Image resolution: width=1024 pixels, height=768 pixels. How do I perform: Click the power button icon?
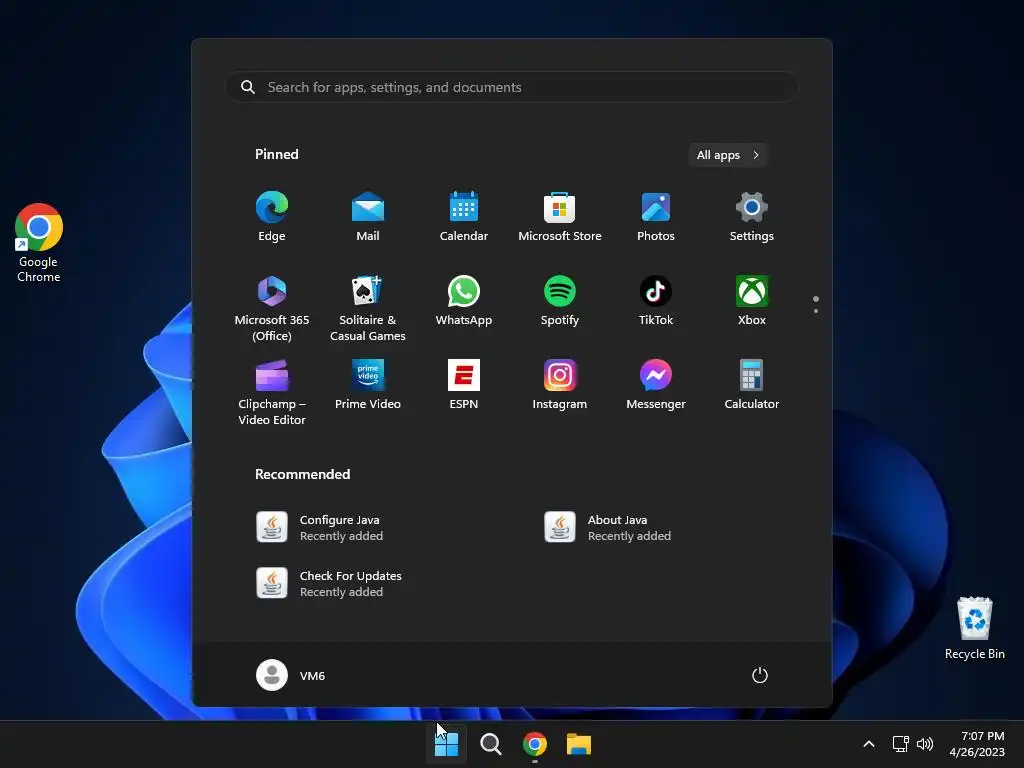coord(760,675)
